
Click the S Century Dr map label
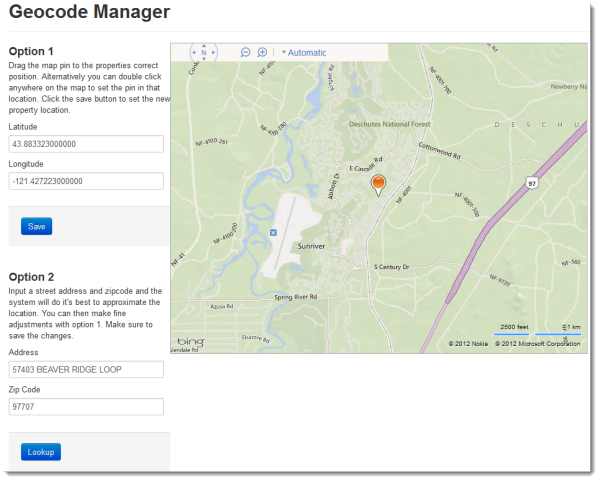(x=391, y=267)
